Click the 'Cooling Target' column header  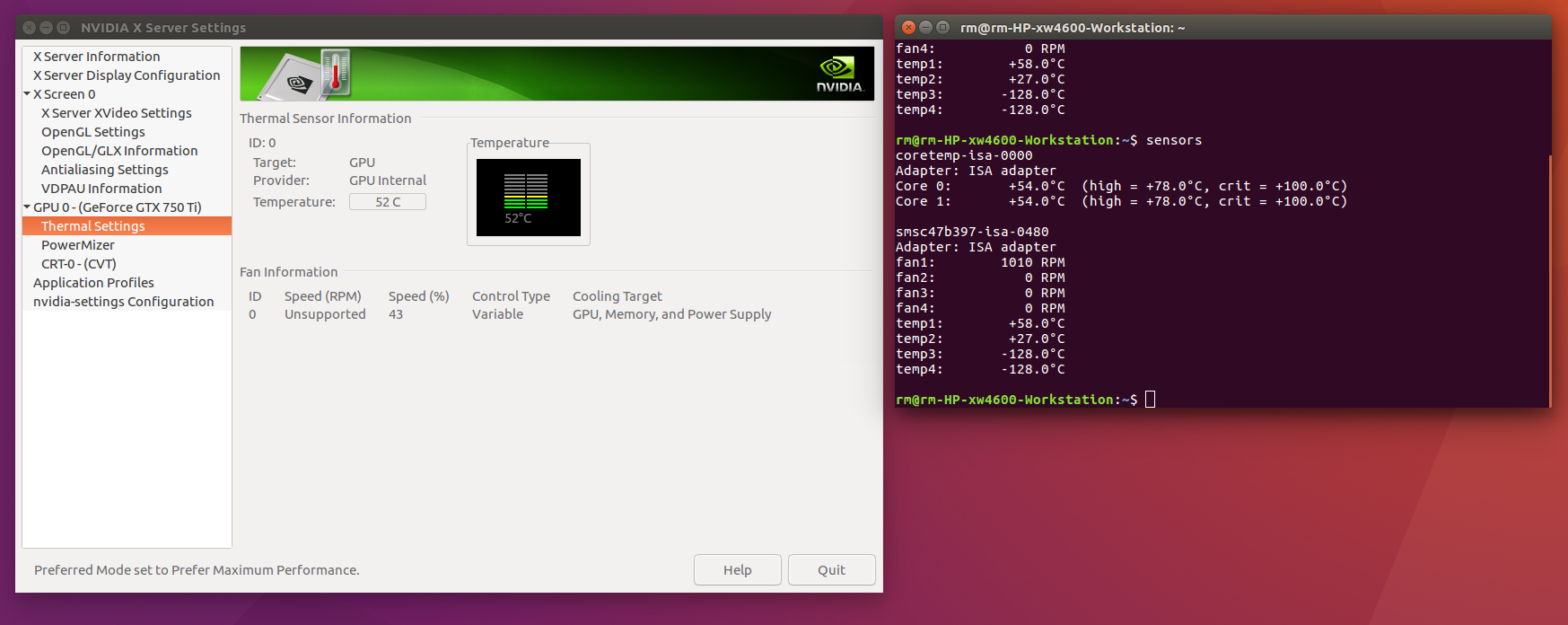(x=618, y=296)
